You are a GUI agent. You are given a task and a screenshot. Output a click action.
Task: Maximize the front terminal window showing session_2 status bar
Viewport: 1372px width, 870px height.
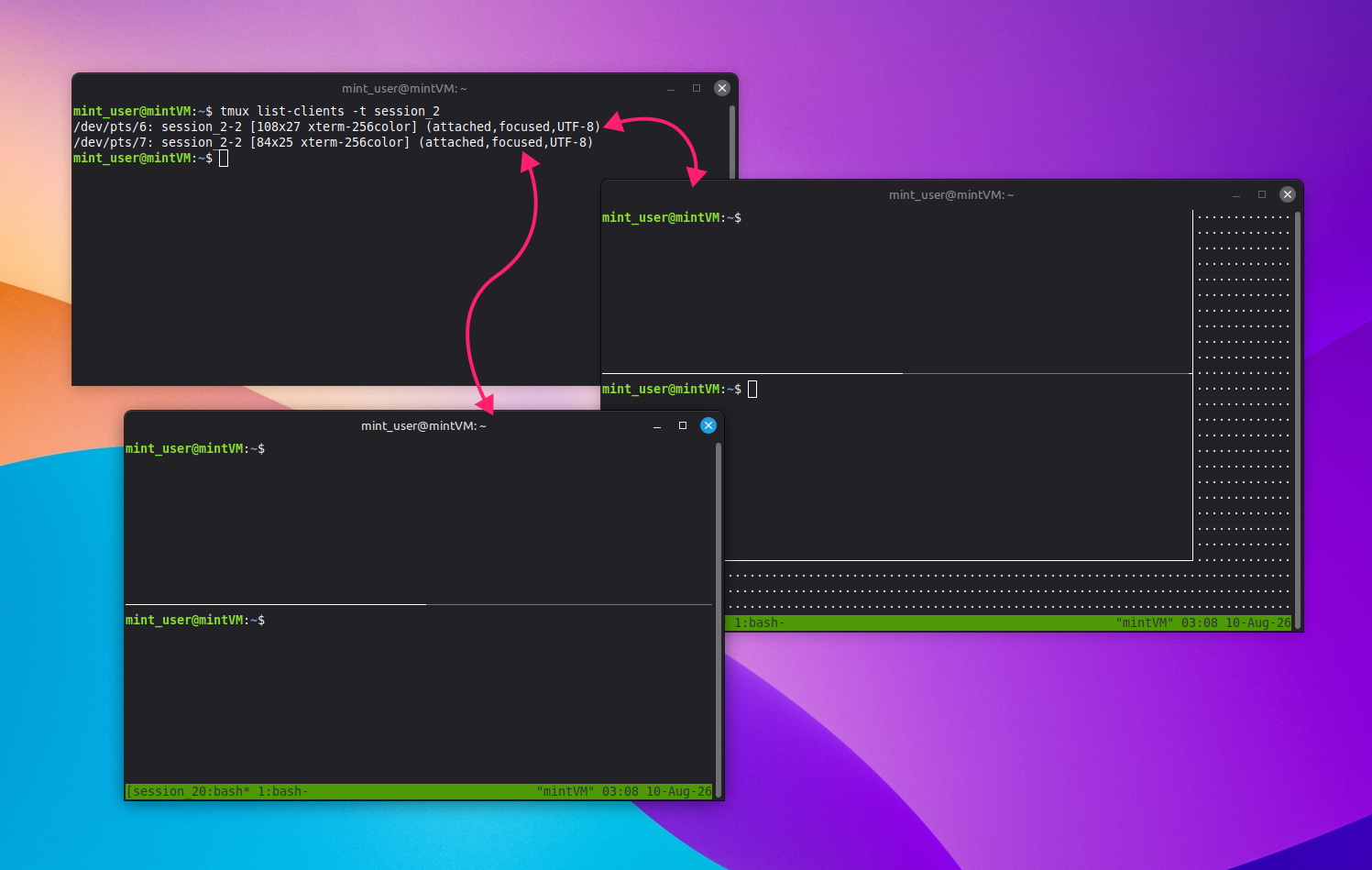click(x=683, y=425)
